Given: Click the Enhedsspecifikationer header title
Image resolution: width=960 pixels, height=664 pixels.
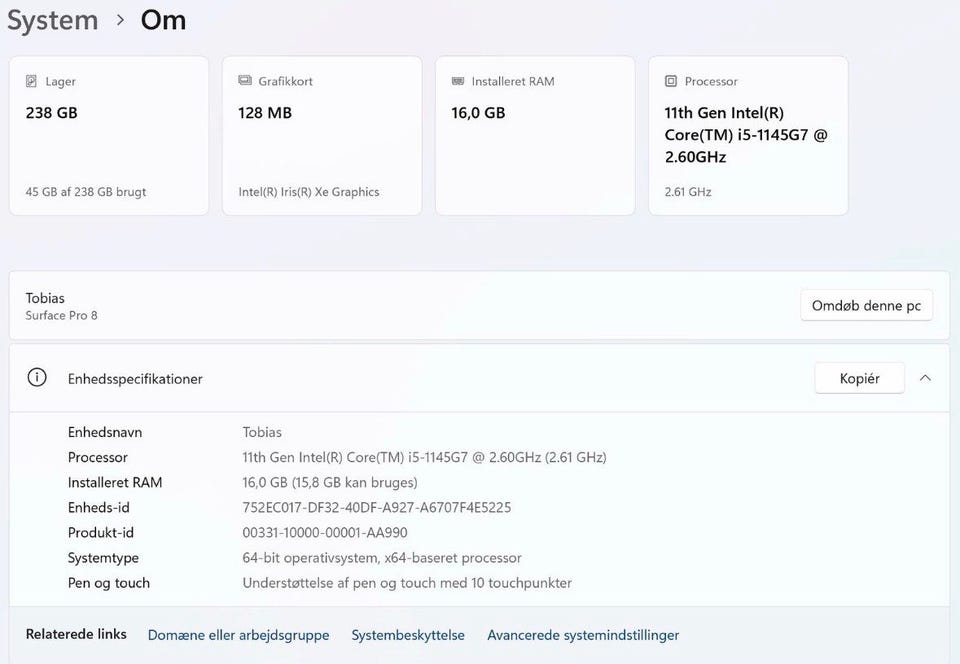Looking at the screenshot, I should 135,379.
